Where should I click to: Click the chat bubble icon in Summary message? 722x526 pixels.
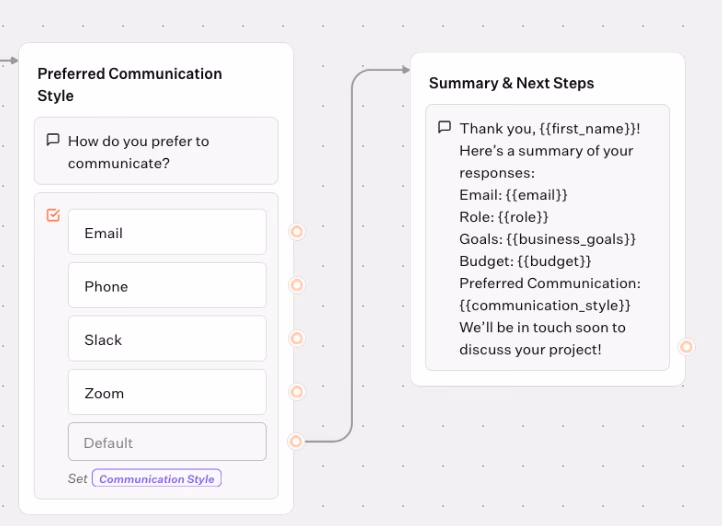tap(444, 128)
